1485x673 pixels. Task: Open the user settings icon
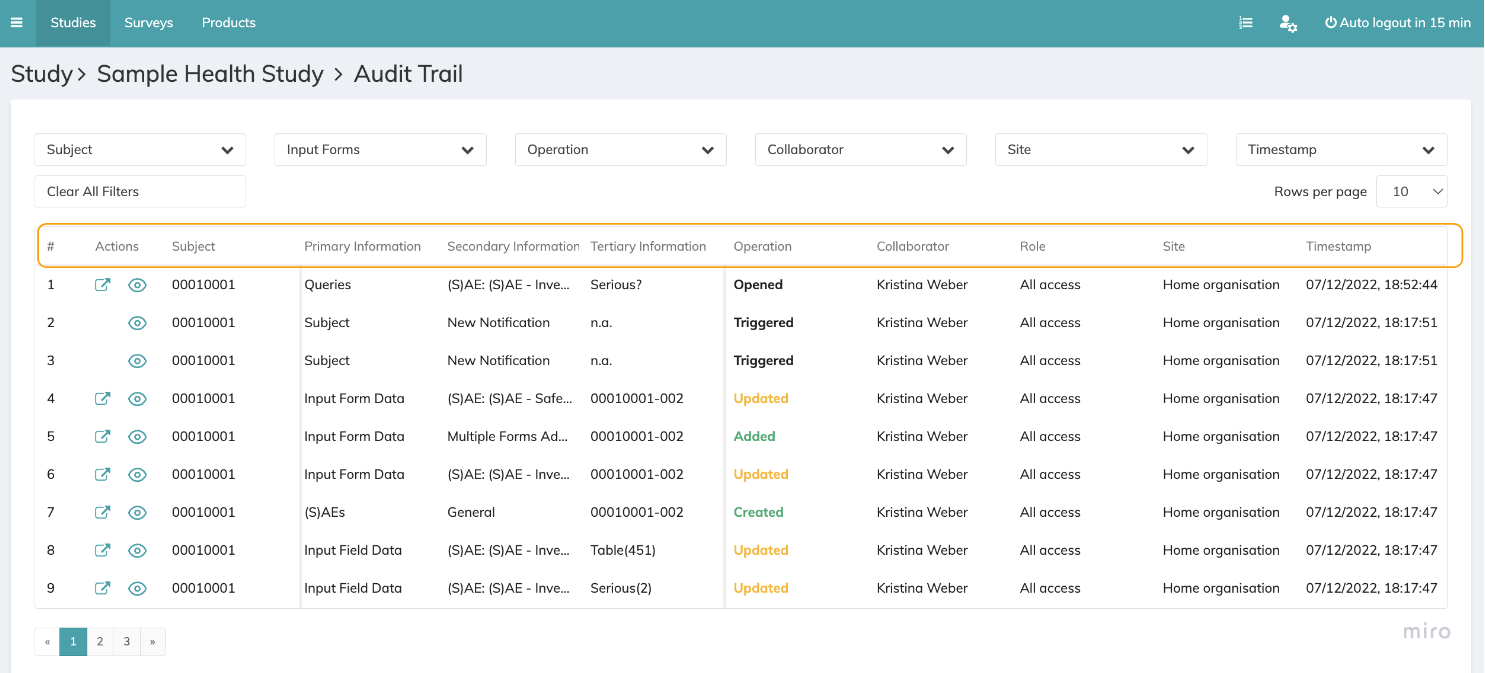tap(1288, 22)
